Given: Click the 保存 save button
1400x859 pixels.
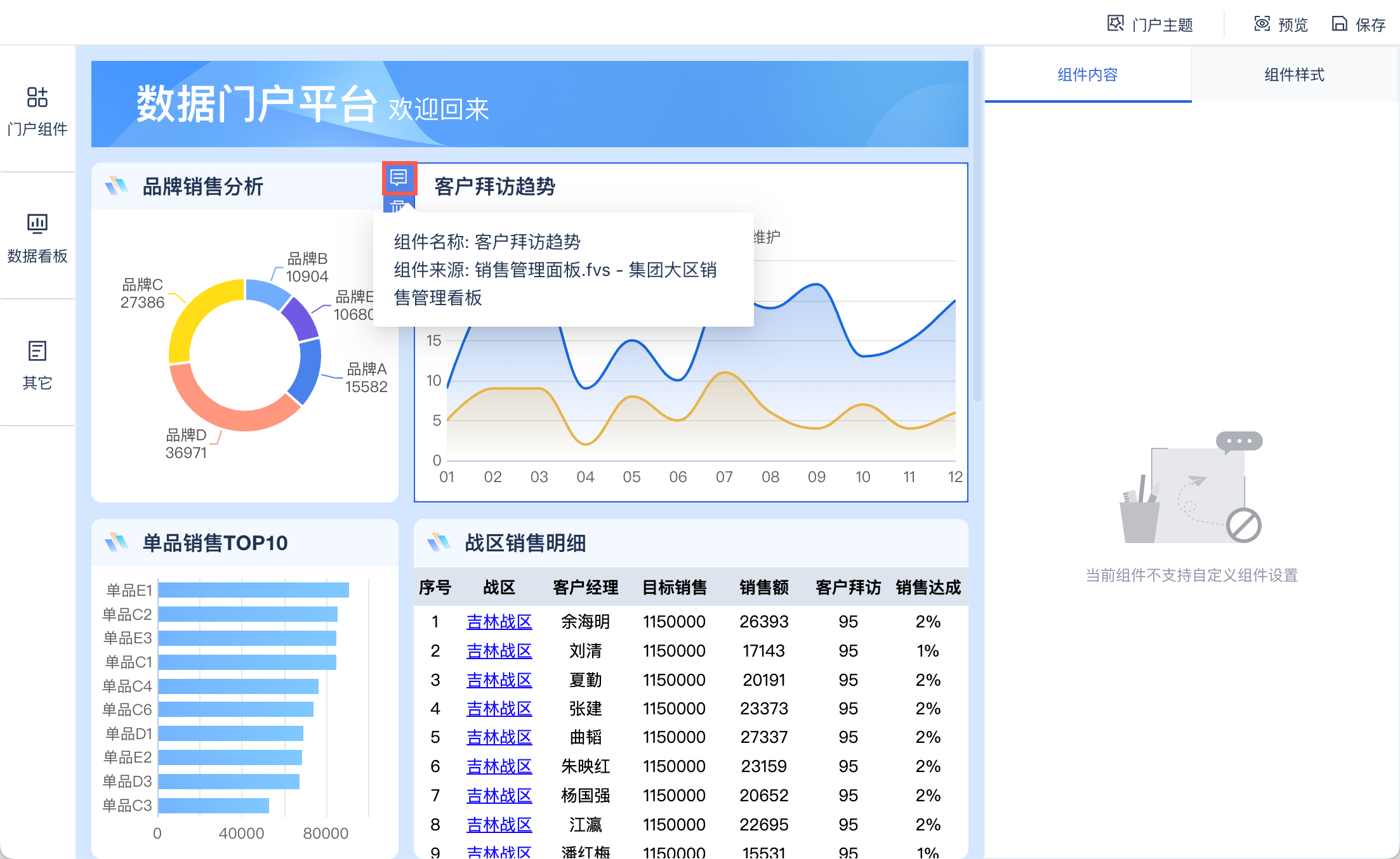Looking at the screenshot, I should pyautogui.click(x=1358, y=25).
